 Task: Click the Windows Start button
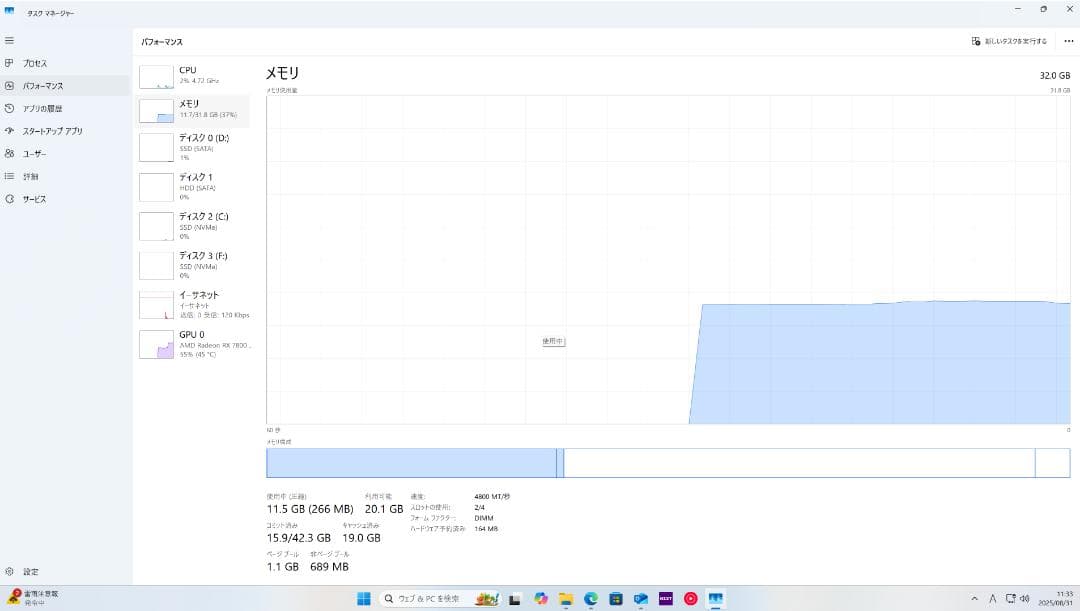[x=363, y=598]
